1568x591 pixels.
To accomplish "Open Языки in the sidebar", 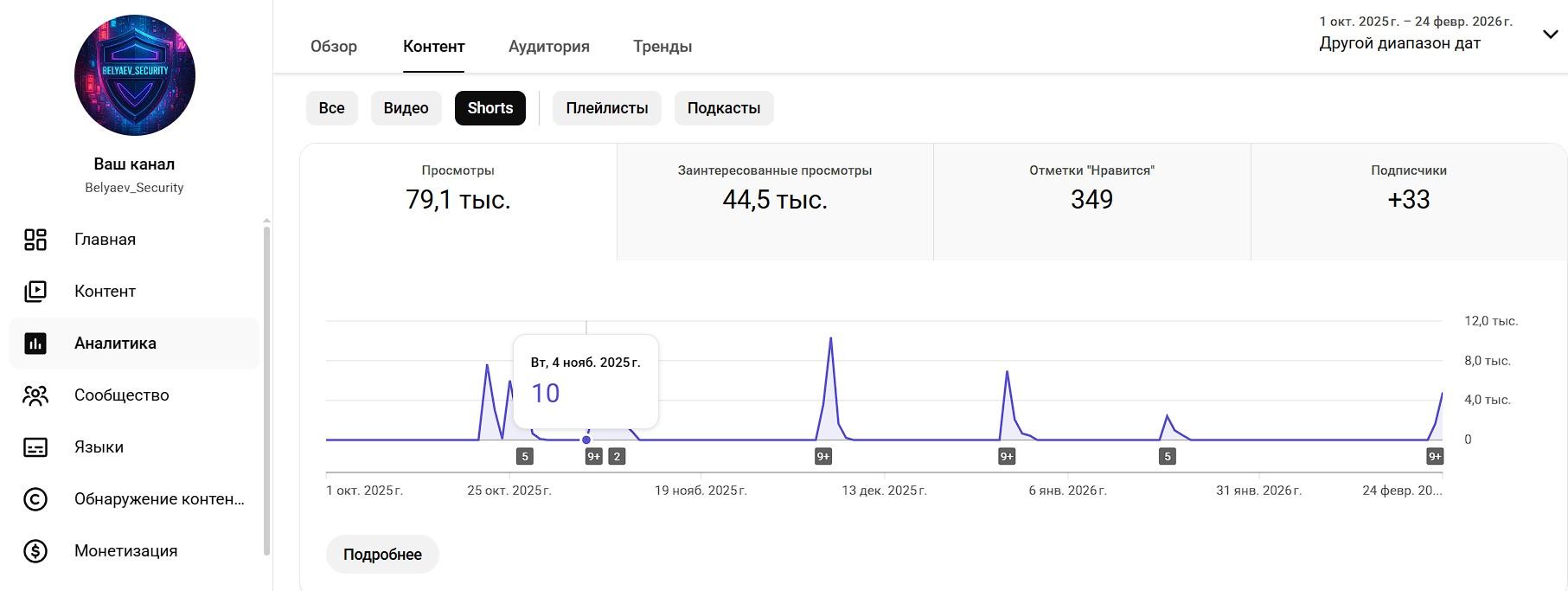I will 134,447.
